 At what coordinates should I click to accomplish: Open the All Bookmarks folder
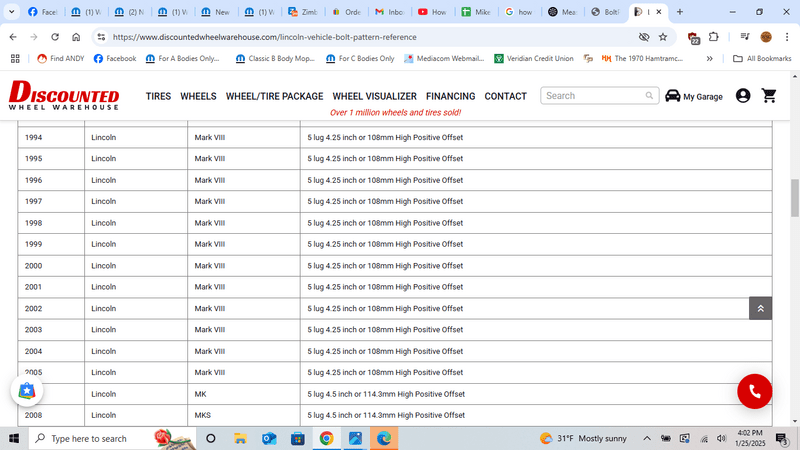(x=762, y=59)
